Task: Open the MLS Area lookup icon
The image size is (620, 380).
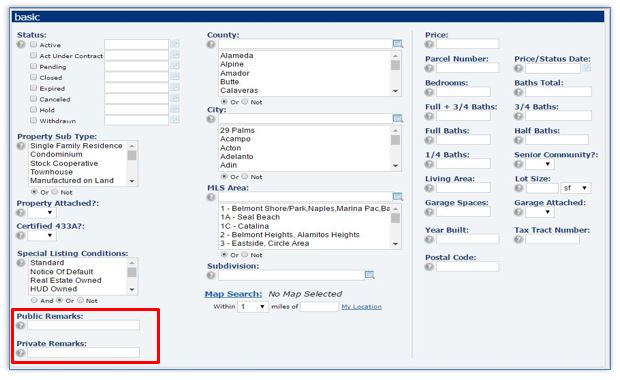Action: click(x=398, y=197)
